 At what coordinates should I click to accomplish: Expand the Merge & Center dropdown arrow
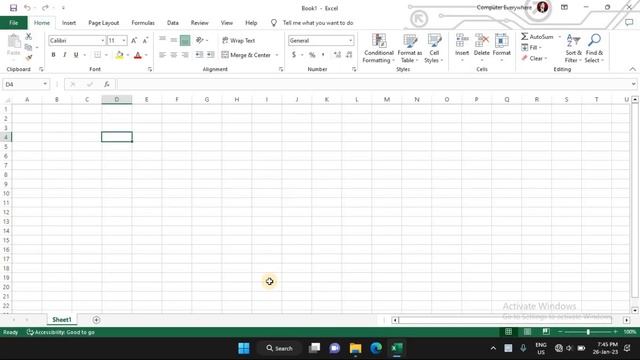(277, 55)
